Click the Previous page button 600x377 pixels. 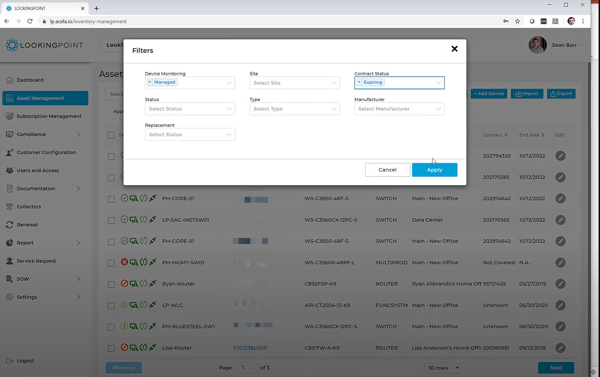(124, 368)
